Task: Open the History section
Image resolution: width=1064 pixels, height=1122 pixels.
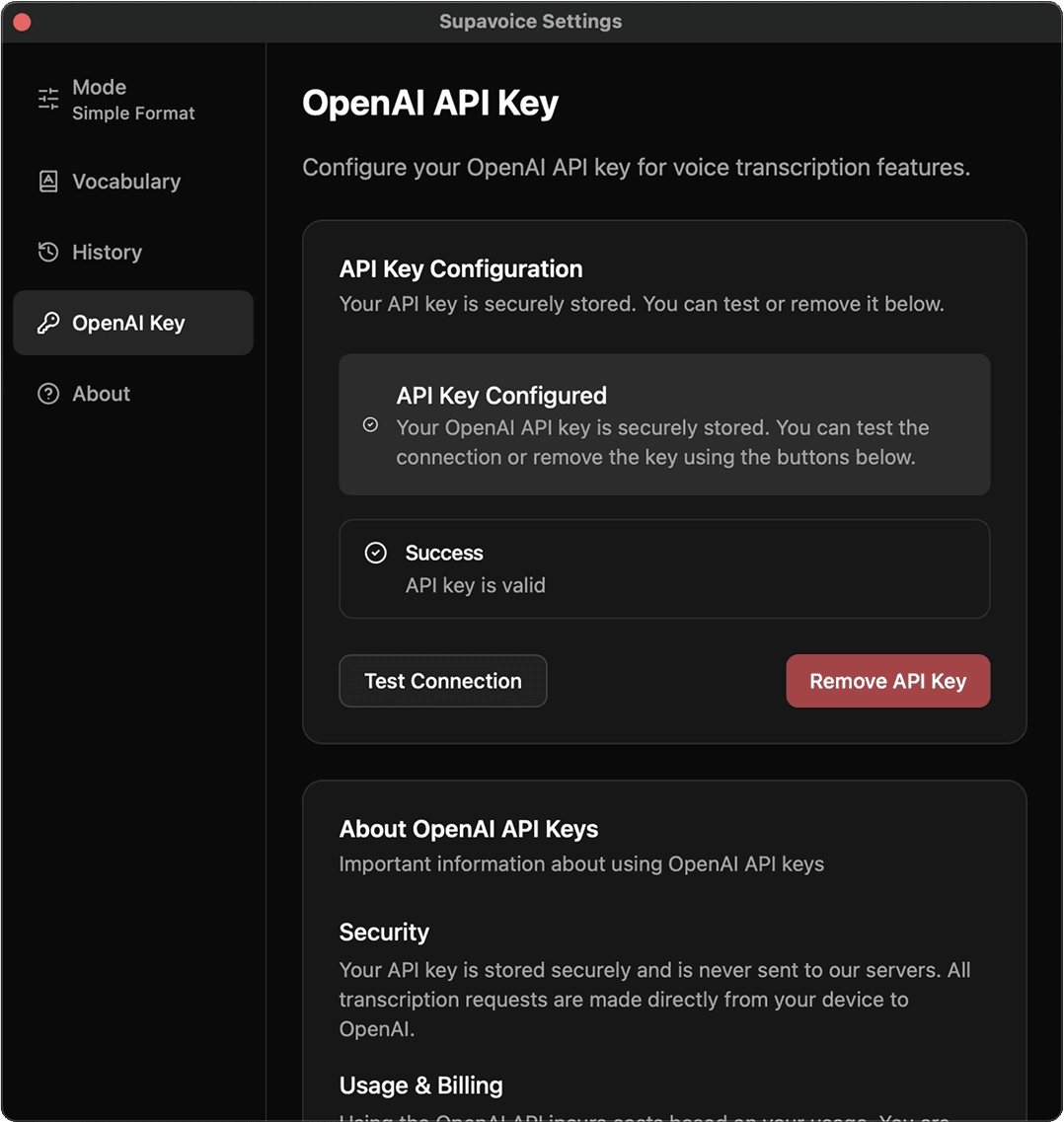Action: [133, 252]
